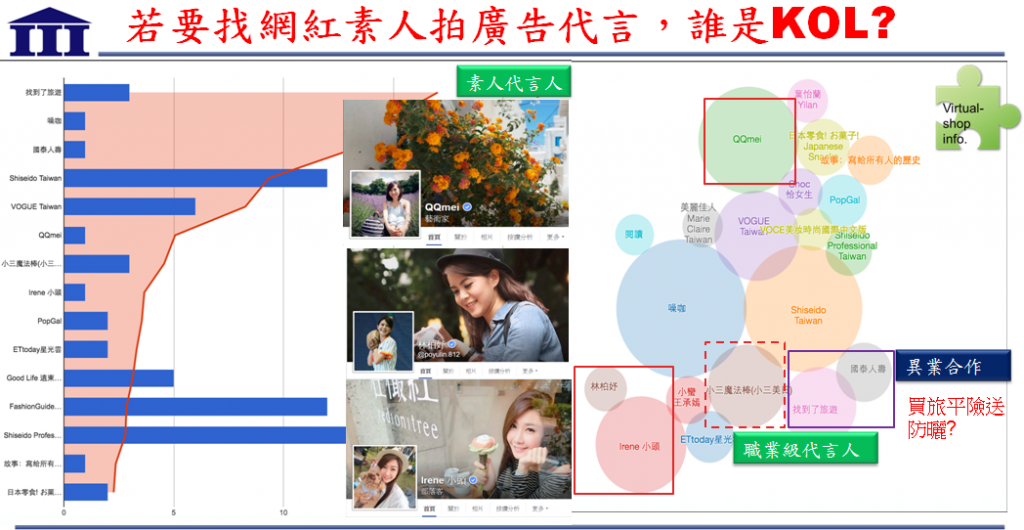The height and width of the screenshot is (530, 1024).
Task: Open the 關於 tab on Irene 小頭's page
Action: click(x=455, y=508)
